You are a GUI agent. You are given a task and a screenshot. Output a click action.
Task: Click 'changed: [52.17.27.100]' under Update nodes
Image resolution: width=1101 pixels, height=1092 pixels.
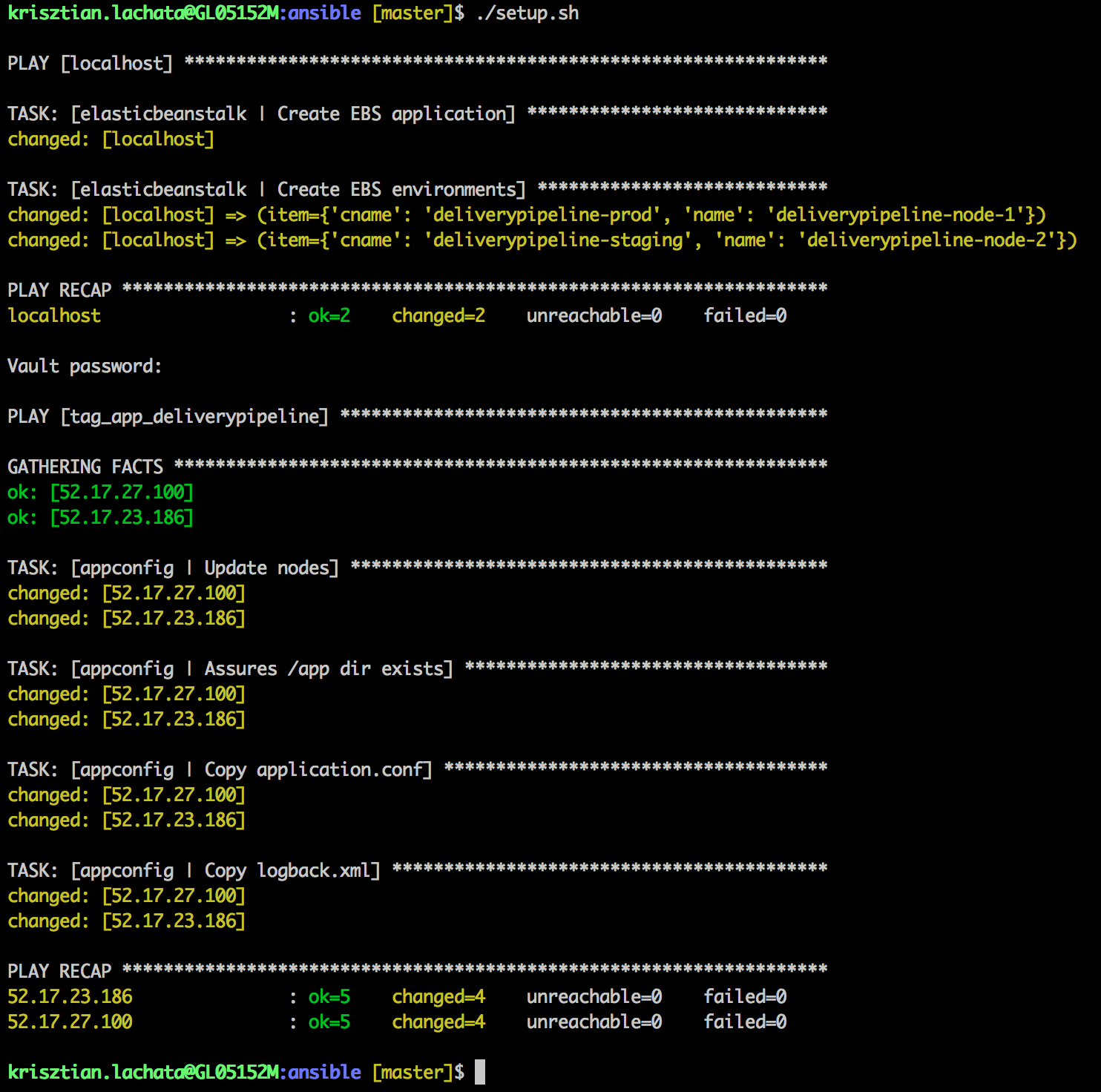[127, 593]
